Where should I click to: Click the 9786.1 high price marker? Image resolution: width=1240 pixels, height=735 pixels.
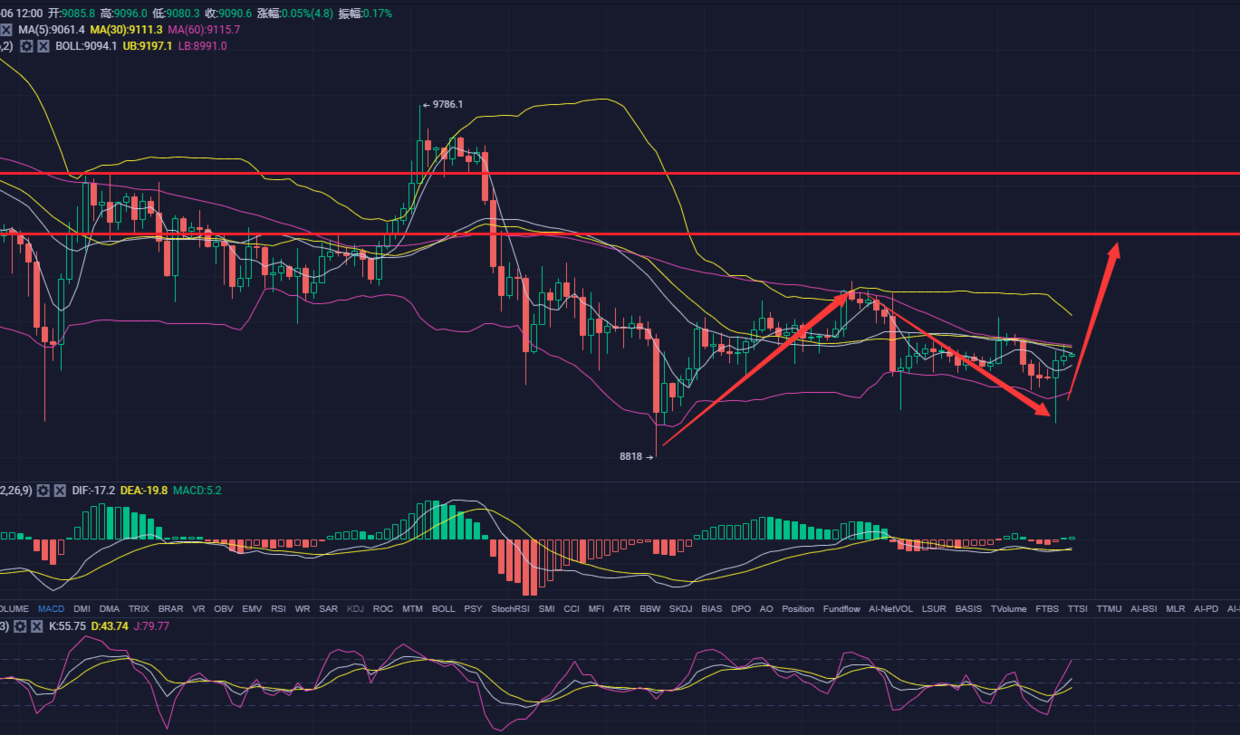tap(443, 104)
